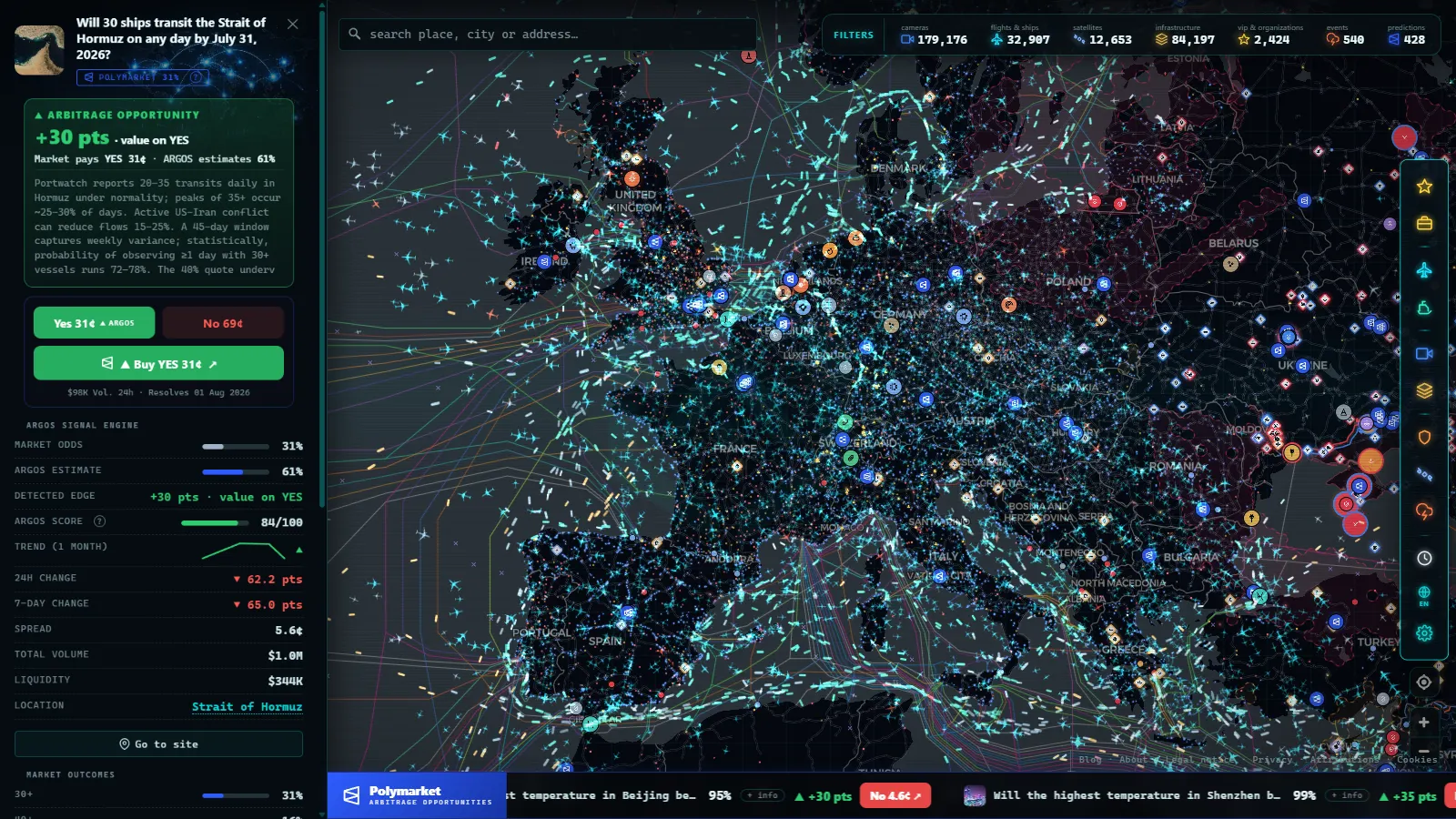
Task: Click info badge on Shenzhen temperature ticker
Action: click(x=1347, y=795)
